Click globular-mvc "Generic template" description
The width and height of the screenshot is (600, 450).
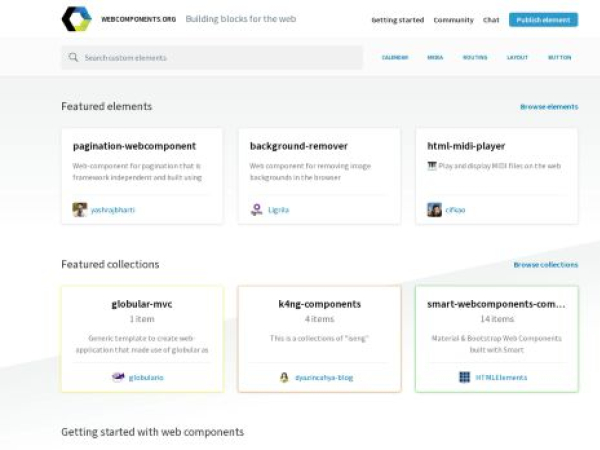[x=142, y=344]
